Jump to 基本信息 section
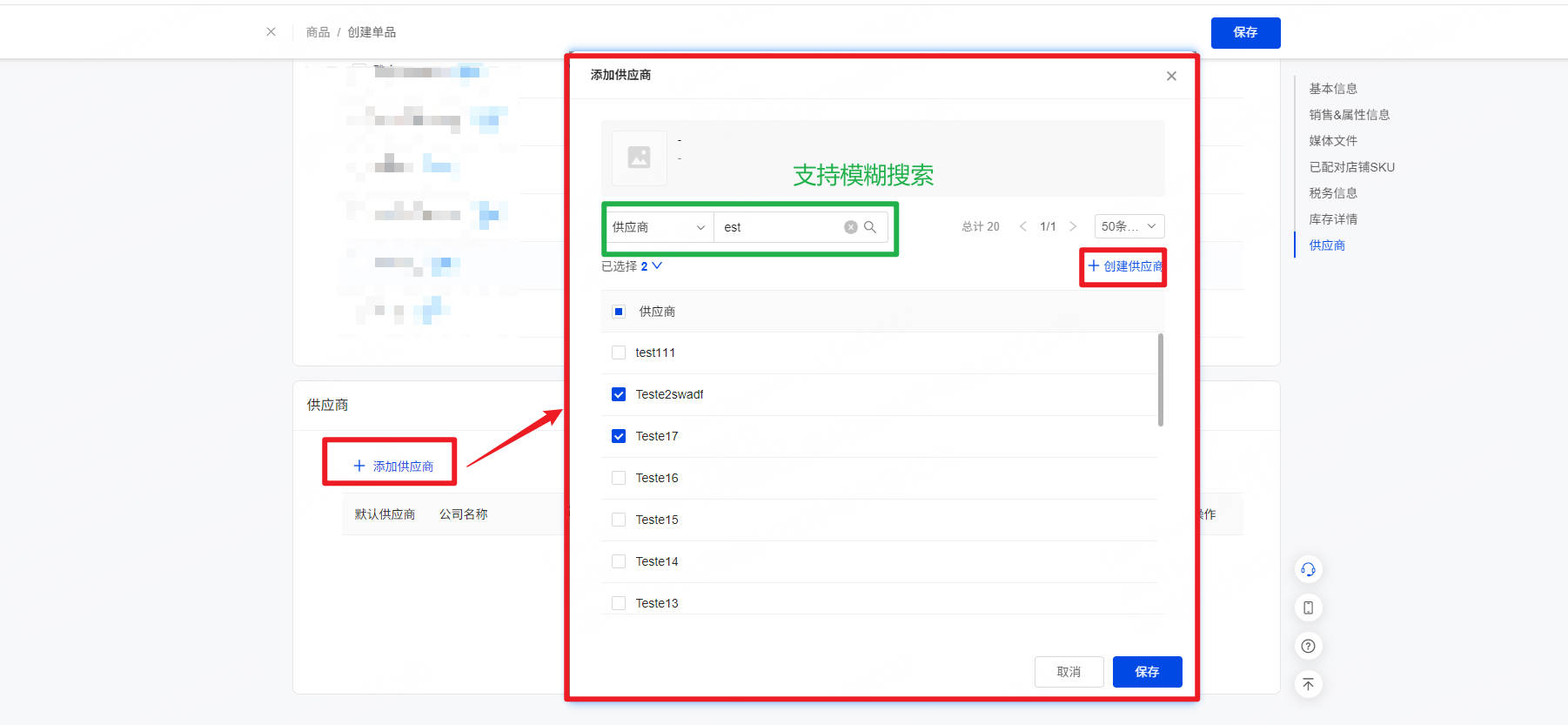Viewport: 1568px width, 725px height. [1333, 89]
